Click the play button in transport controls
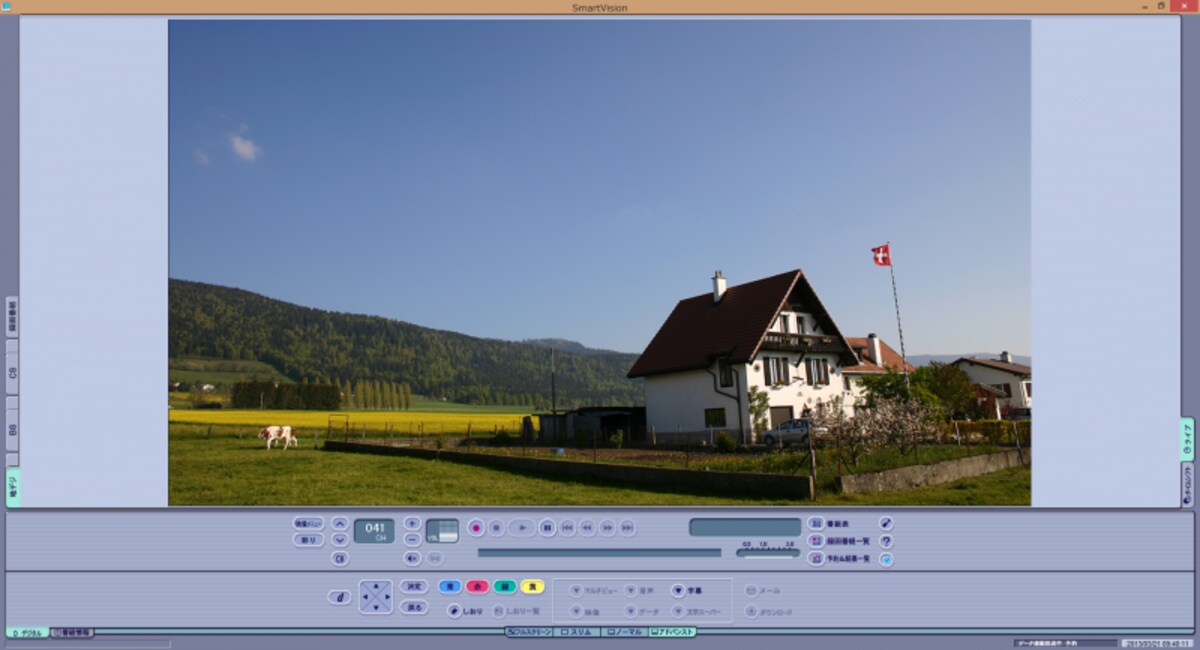This screenshot has height=650, width=1200. [x=522, y=527]
